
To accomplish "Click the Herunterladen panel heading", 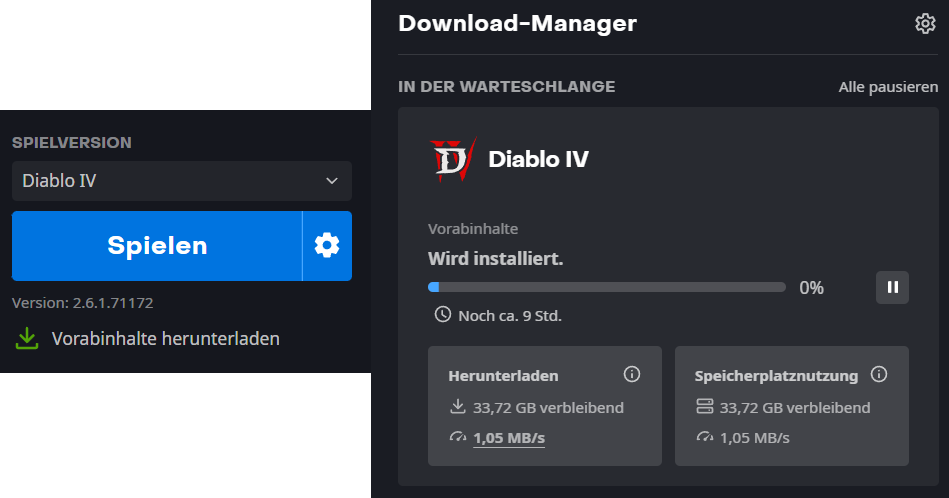I will 503,376.
